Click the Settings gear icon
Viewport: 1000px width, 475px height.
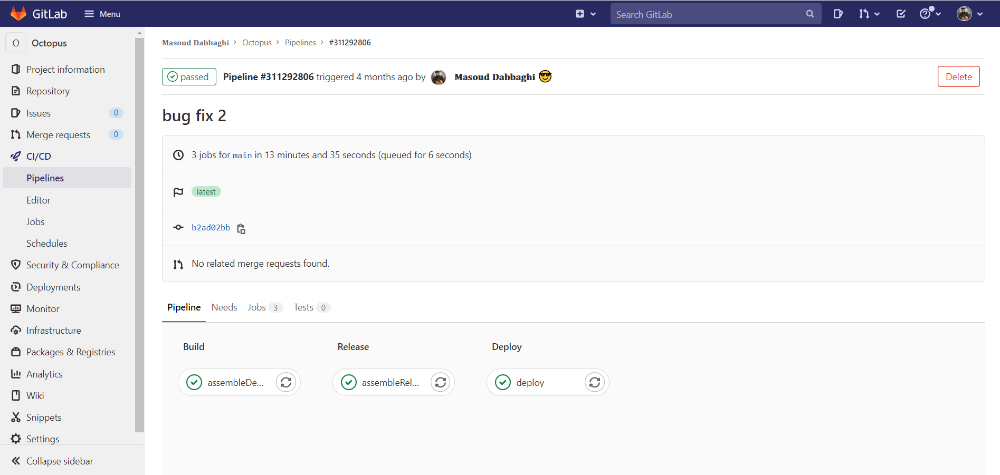[x=16, y=439]
